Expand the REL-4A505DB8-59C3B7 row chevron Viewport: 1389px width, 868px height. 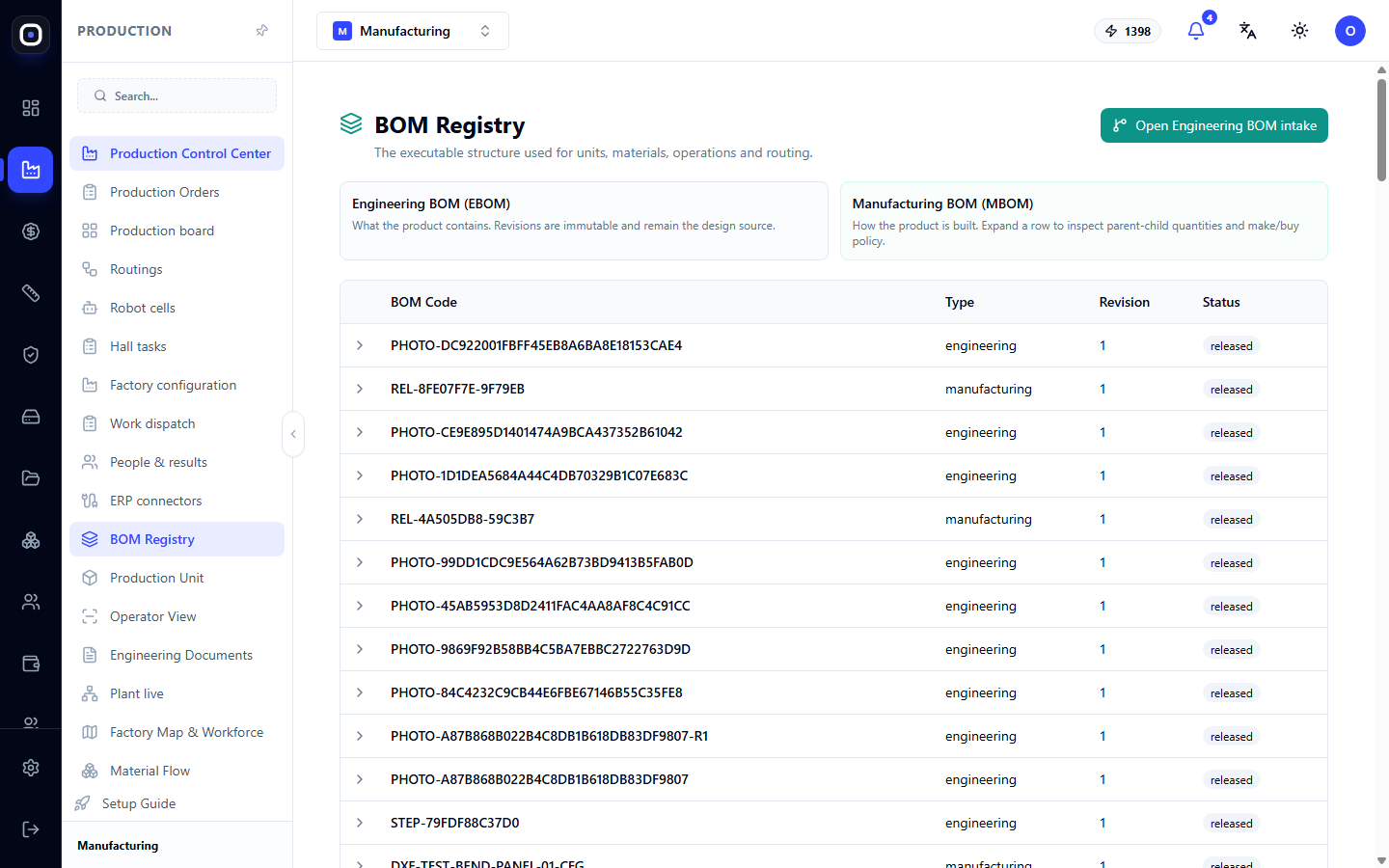360,519
